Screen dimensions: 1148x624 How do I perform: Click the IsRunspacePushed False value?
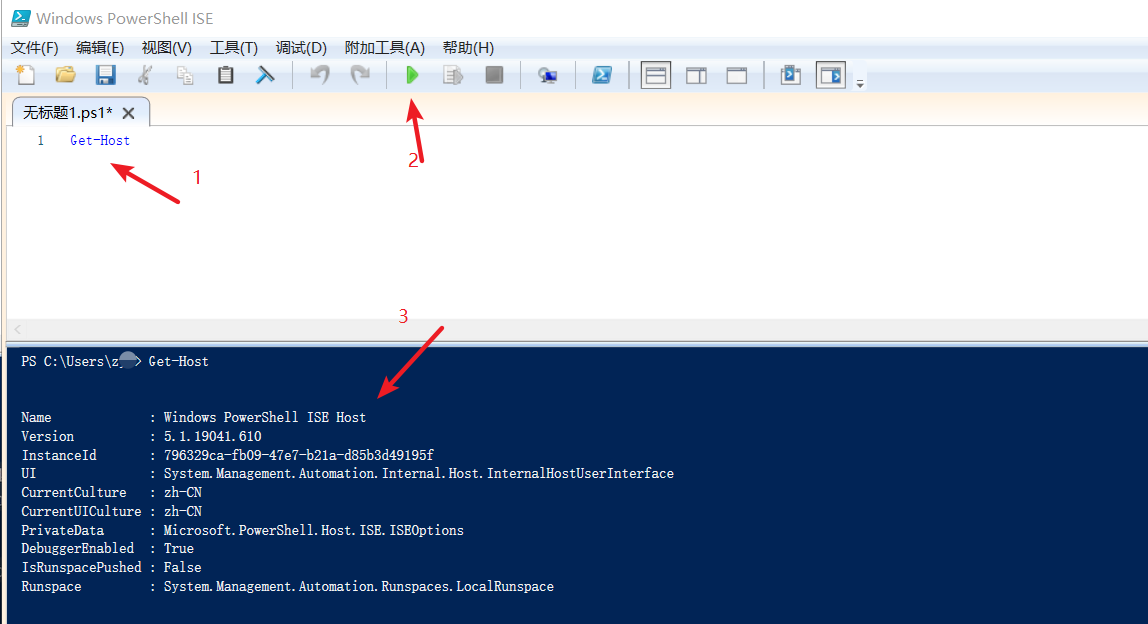tap(182, 568)
